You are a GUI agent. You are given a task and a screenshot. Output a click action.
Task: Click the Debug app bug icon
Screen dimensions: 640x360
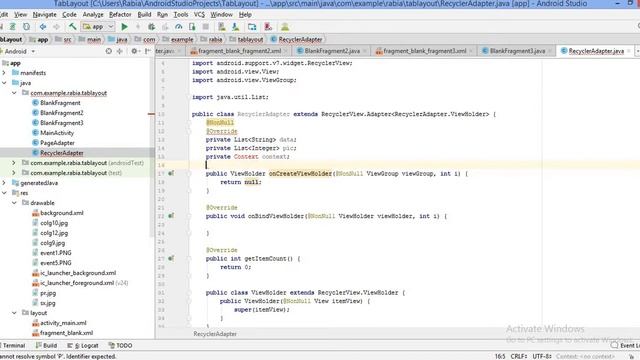click(x=151, y=27)
